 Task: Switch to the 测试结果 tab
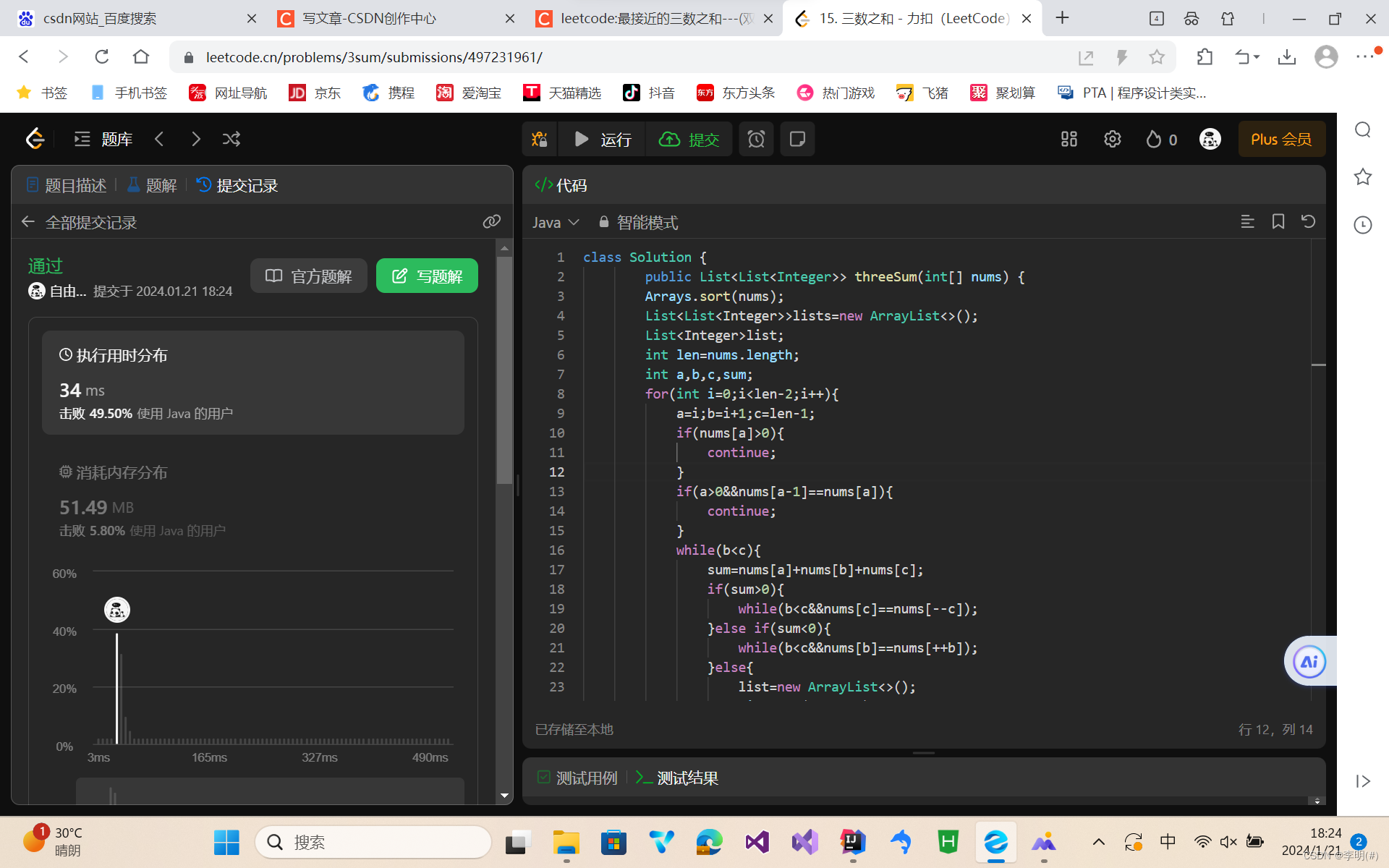pos(686,778)
